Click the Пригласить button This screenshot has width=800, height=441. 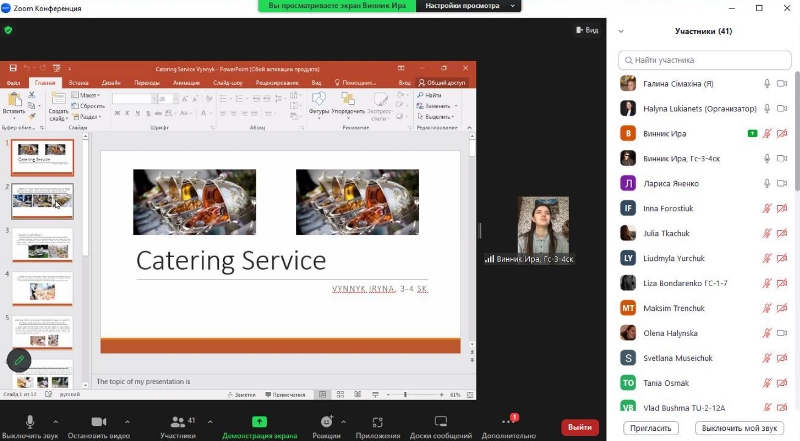[651, 428]
